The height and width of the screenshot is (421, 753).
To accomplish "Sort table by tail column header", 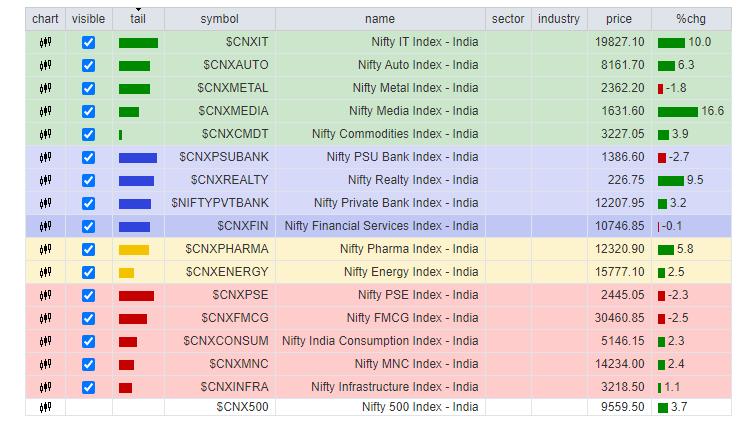I will 138,19.
